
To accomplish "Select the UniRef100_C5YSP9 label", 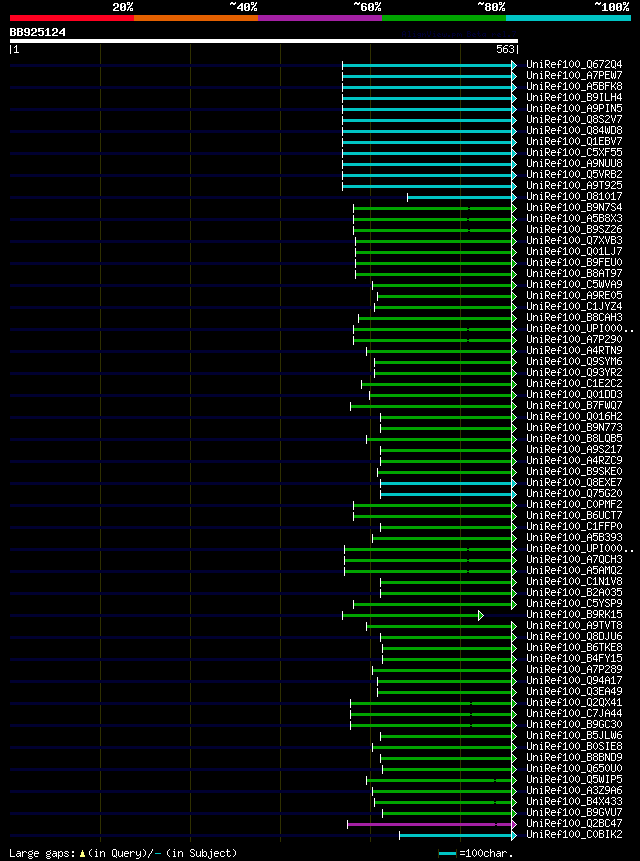I will coord(574,603).
